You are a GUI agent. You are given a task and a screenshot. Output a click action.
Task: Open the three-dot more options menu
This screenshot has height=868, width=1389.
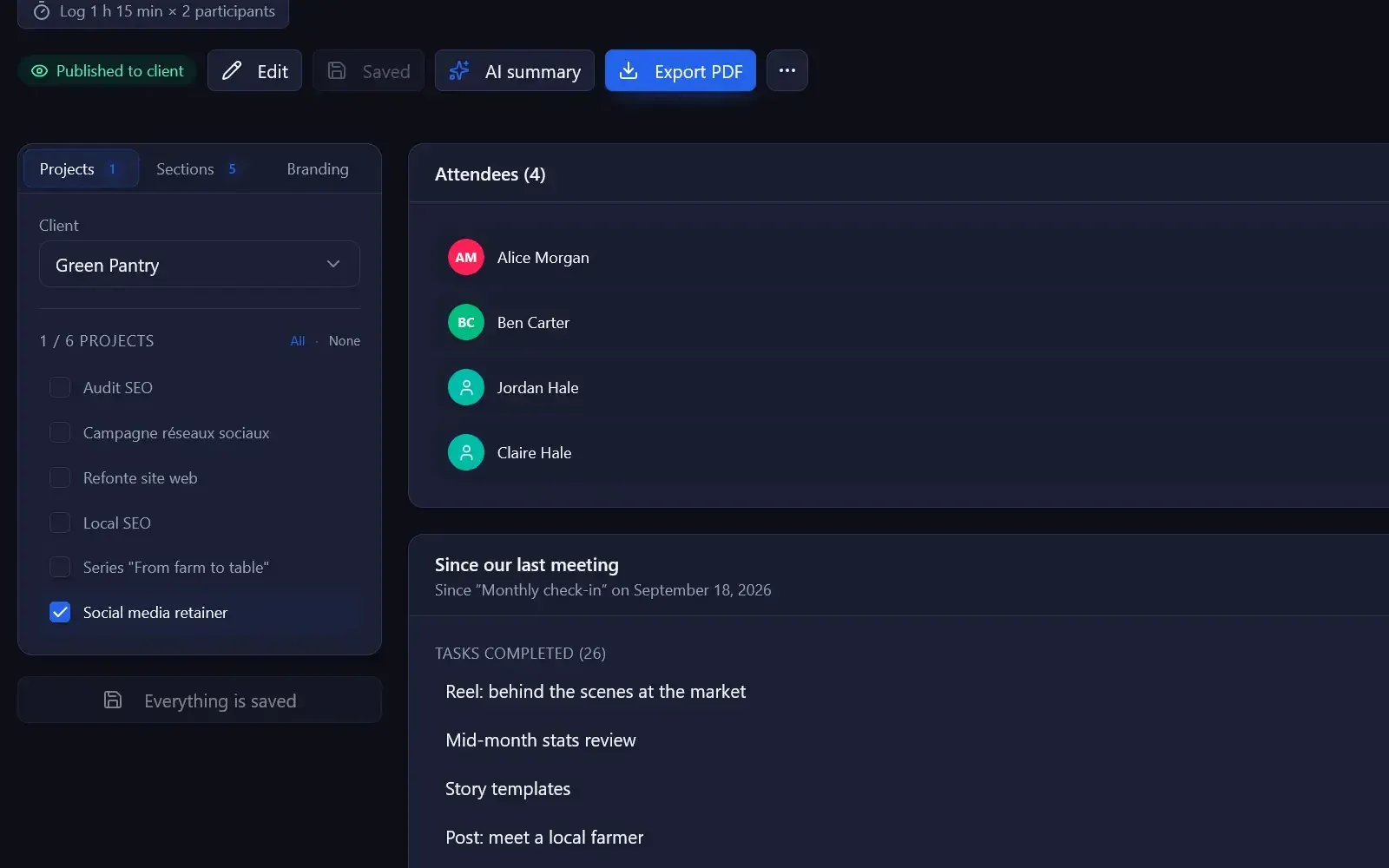tap(787, 70)
